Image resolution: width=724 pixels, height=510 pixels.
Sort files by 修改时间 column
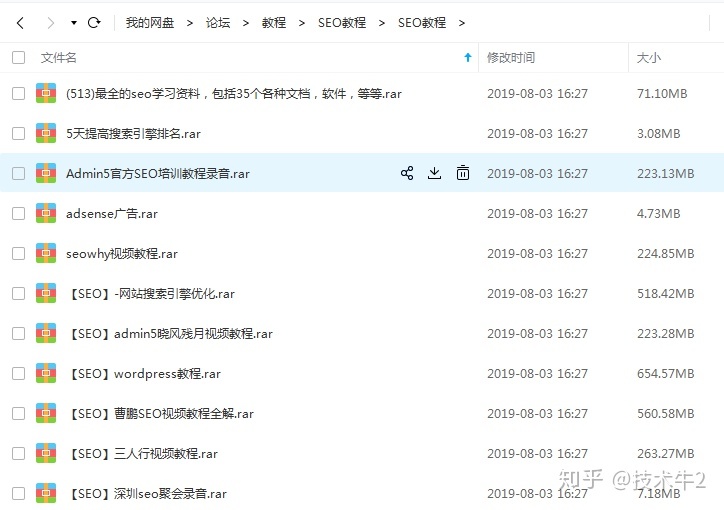(510, 58)
